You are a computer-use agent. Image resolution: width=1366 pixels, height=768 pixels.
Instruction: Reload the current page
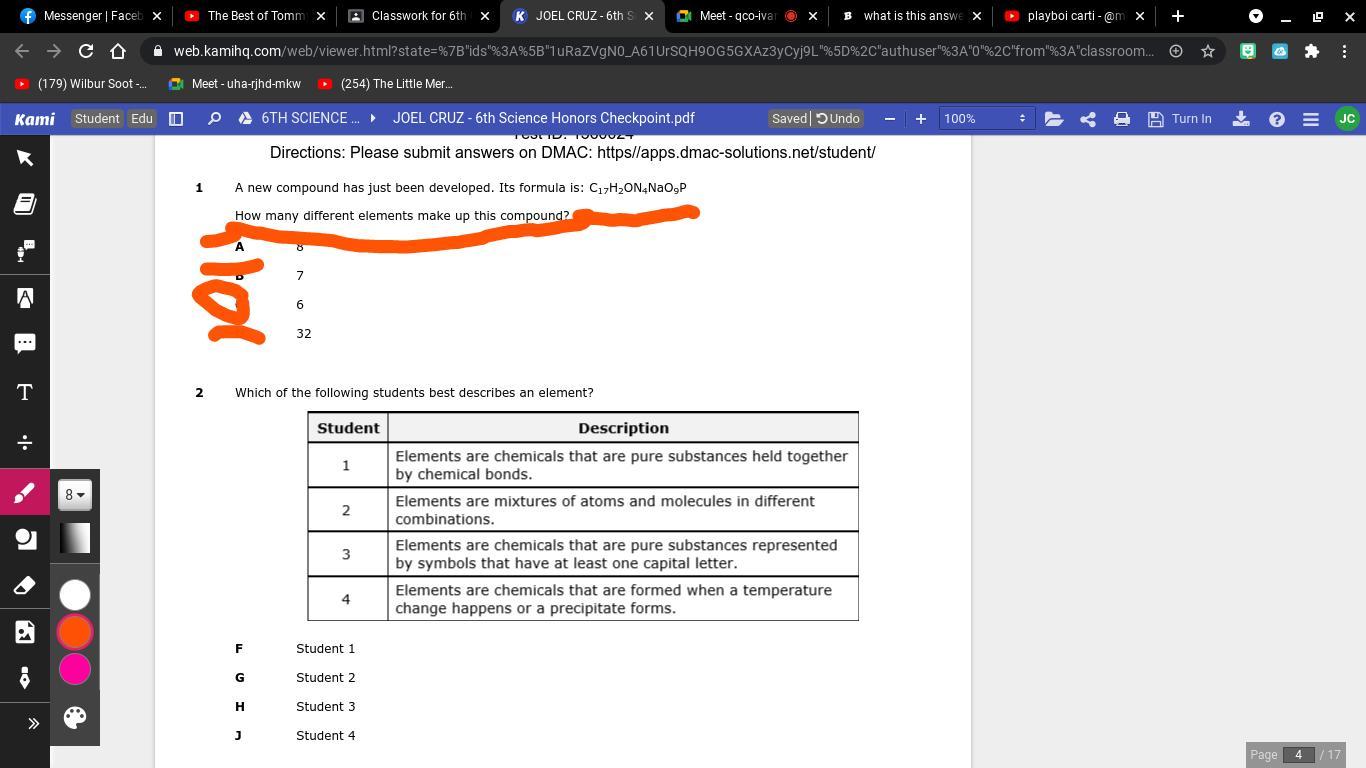point(86,51)
